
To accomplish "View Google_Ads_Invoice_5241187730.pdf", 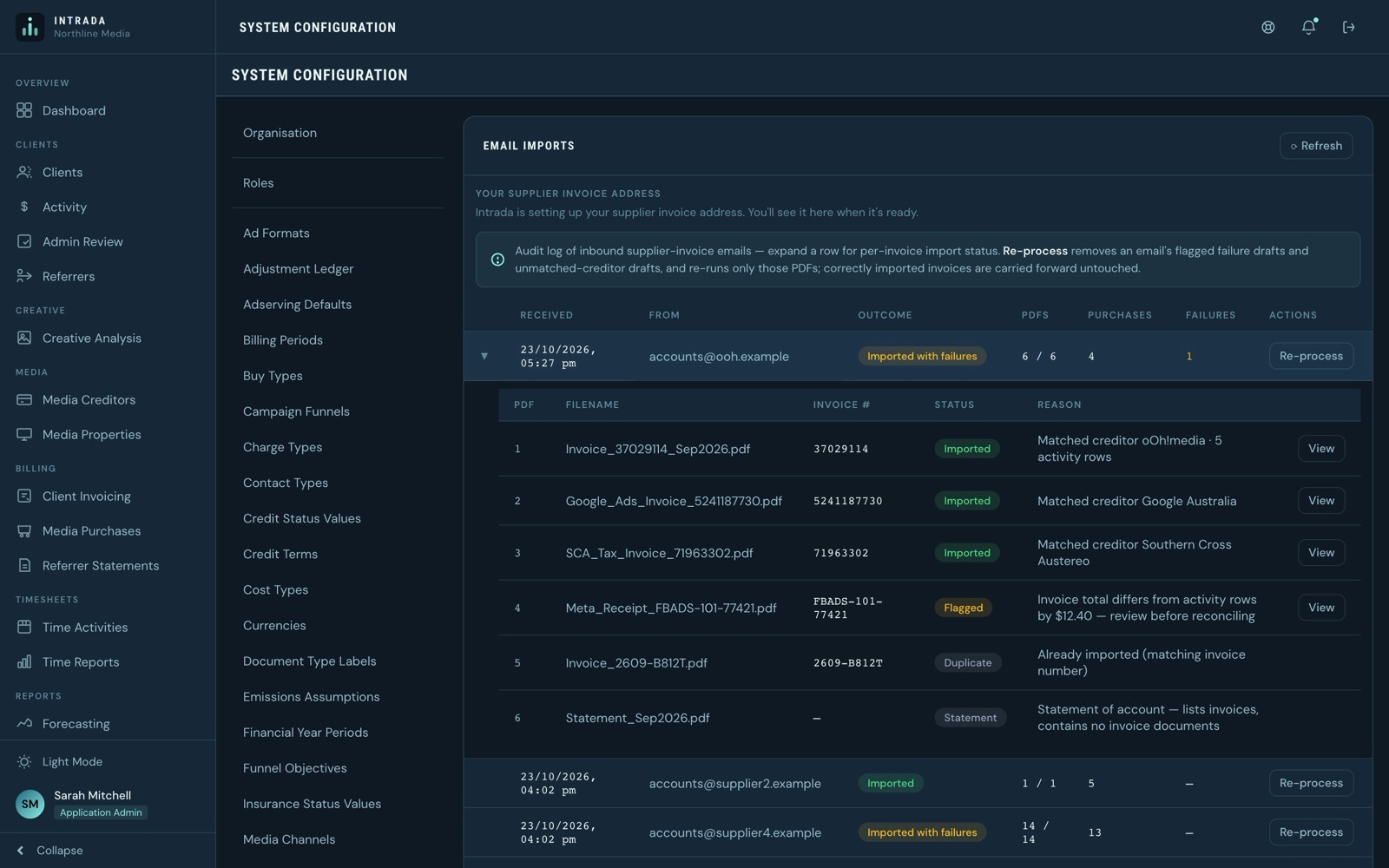I will (1321, 501).
